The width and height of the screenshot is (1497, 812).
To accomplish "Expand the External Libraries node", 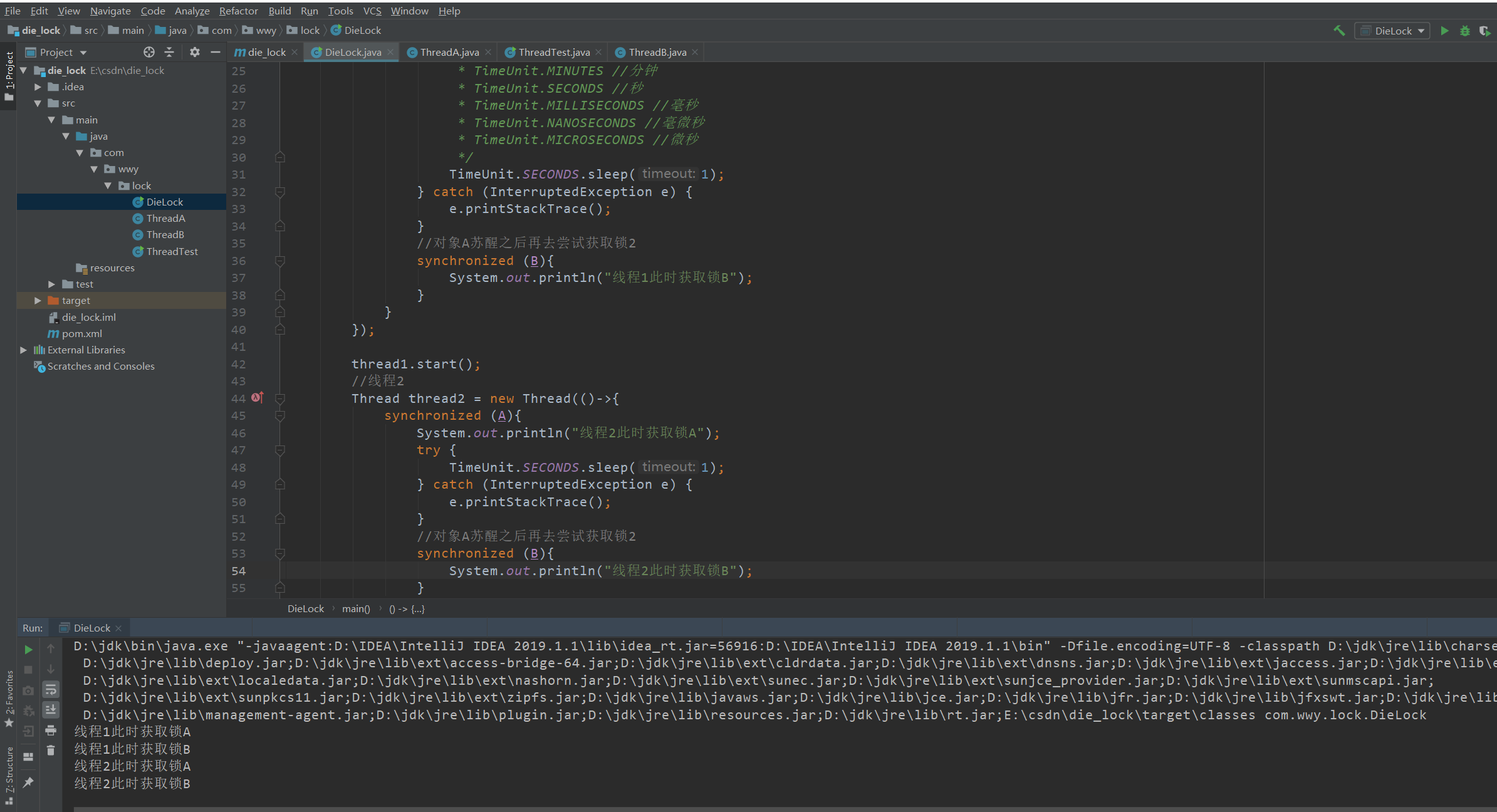I will click(x=22, y=349).
